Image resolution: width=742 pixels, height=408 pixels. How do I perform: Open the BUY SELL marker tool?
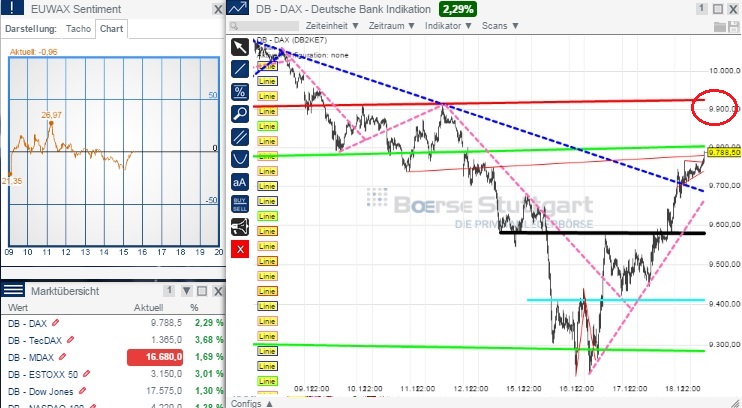[240, 204]
